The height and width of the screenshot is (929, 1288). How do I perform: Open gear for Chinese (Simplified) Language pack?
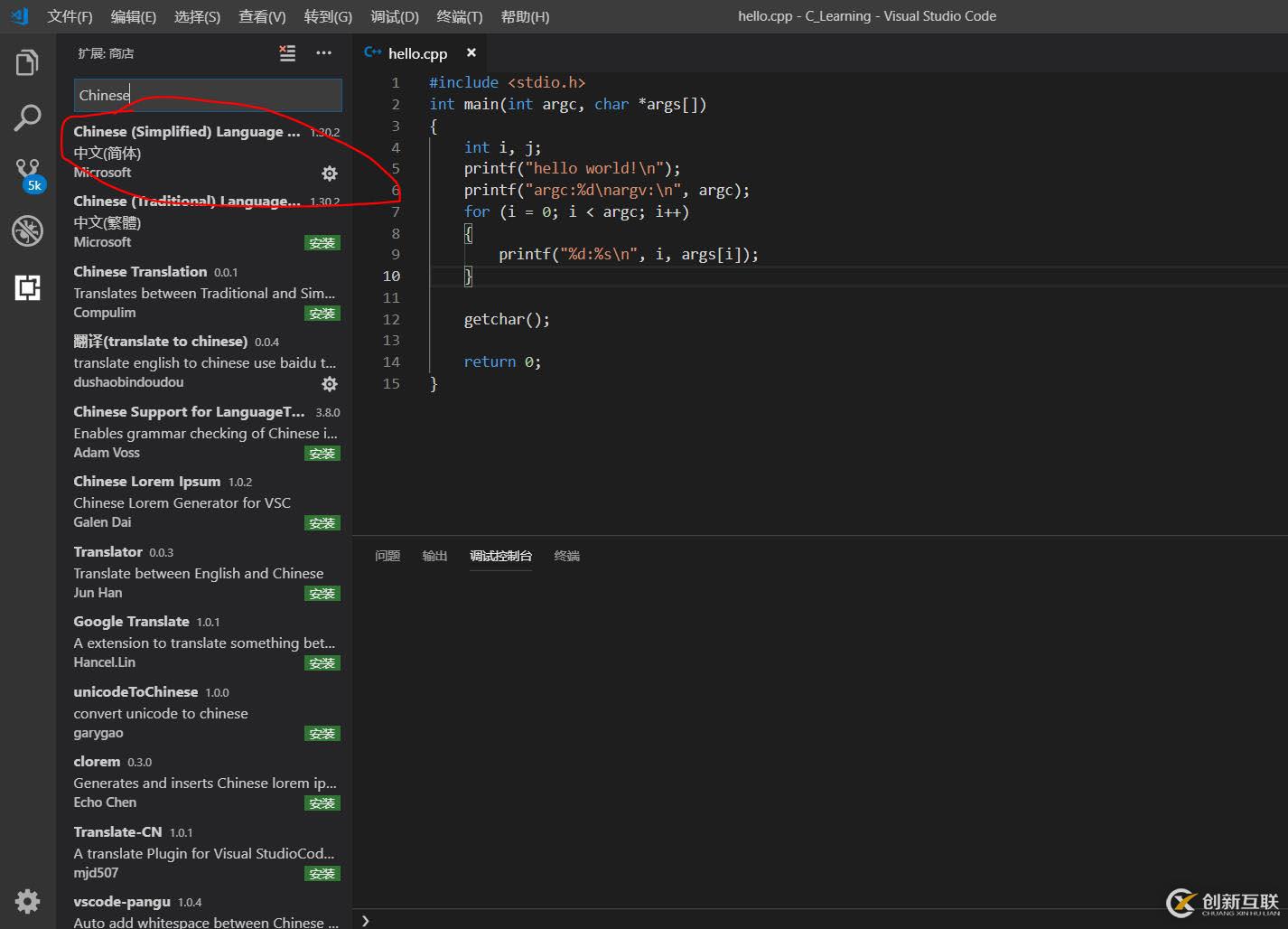coord(330,173)
